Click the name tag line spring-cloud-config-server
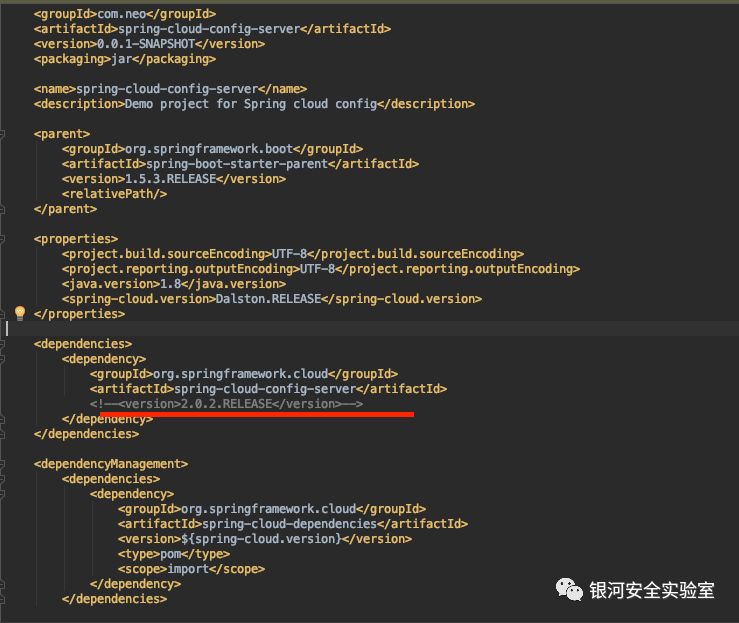 point(170,89)
